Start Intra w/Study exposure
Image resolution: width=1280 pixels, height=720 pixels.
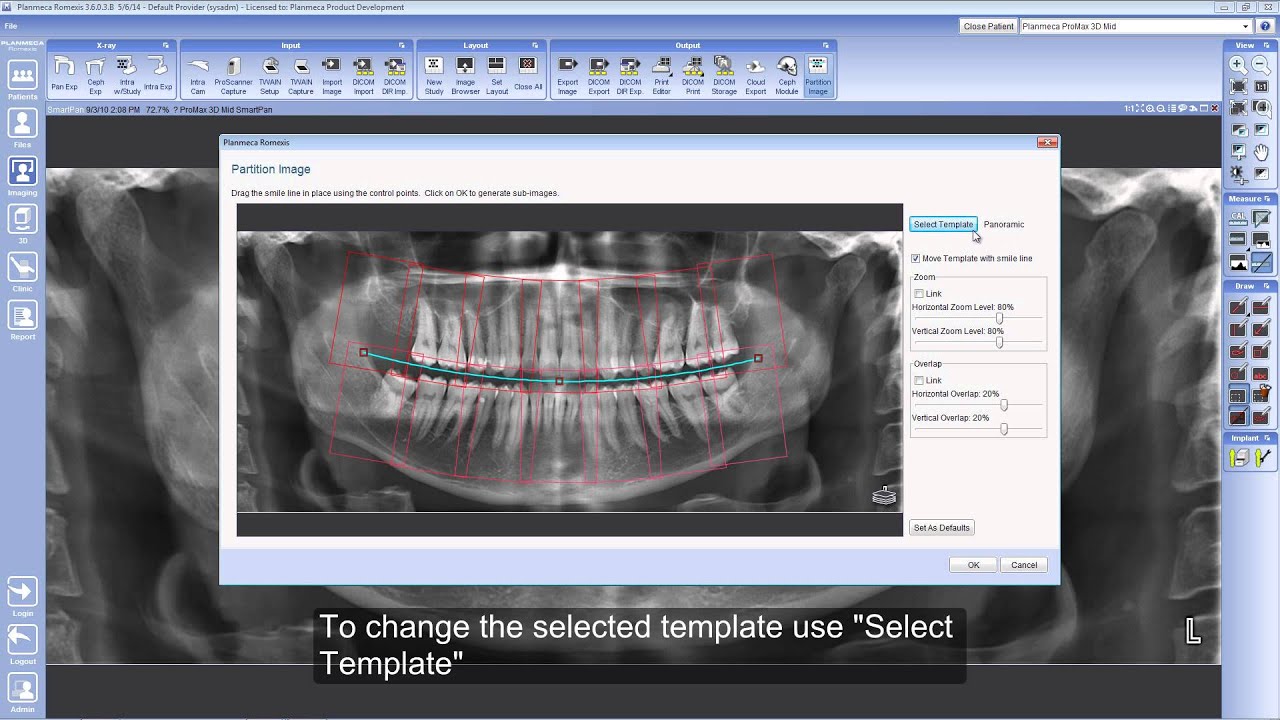[127, 75]
